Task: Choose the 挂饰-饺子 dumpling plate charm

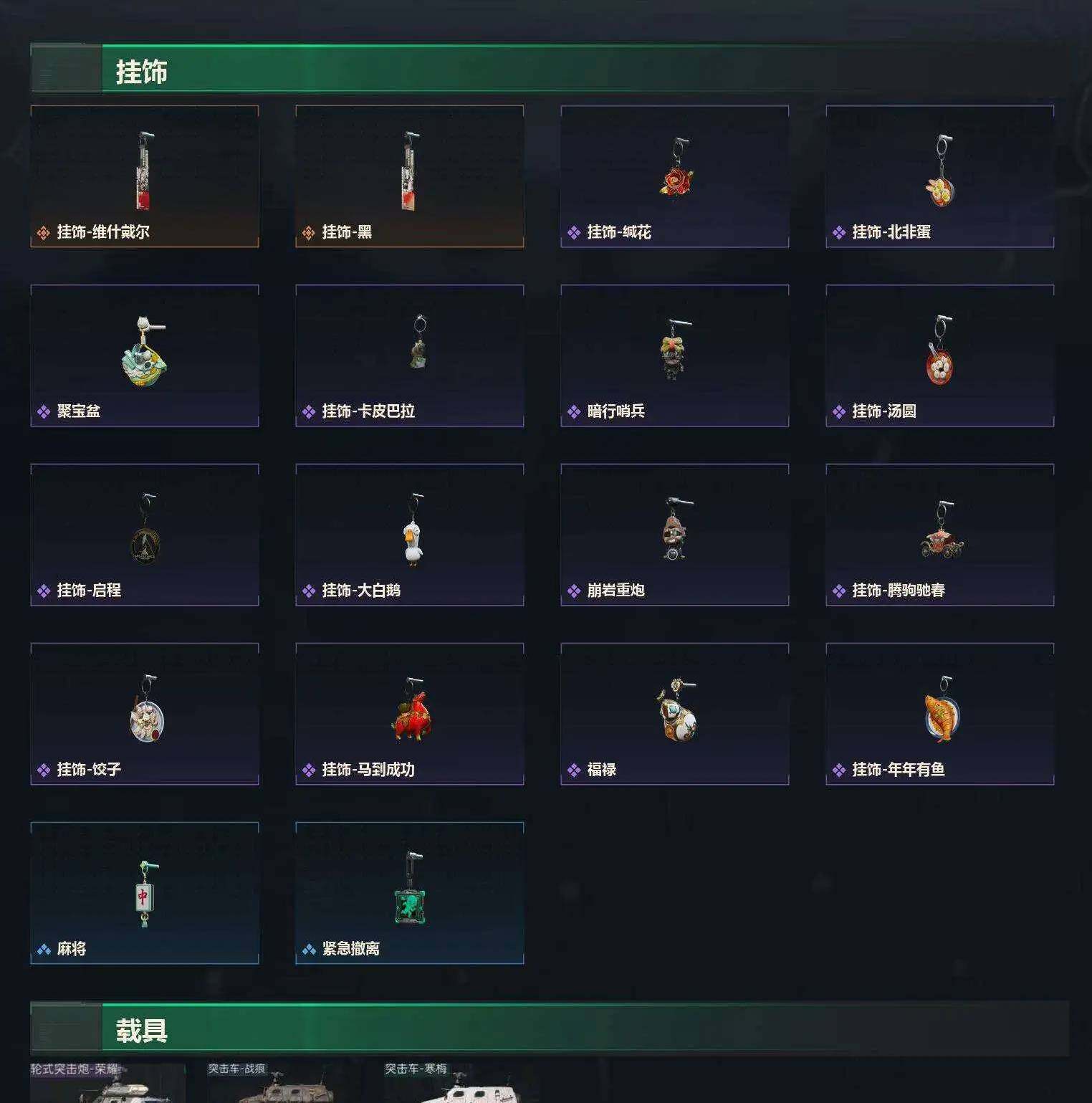Action: (147, 709)
